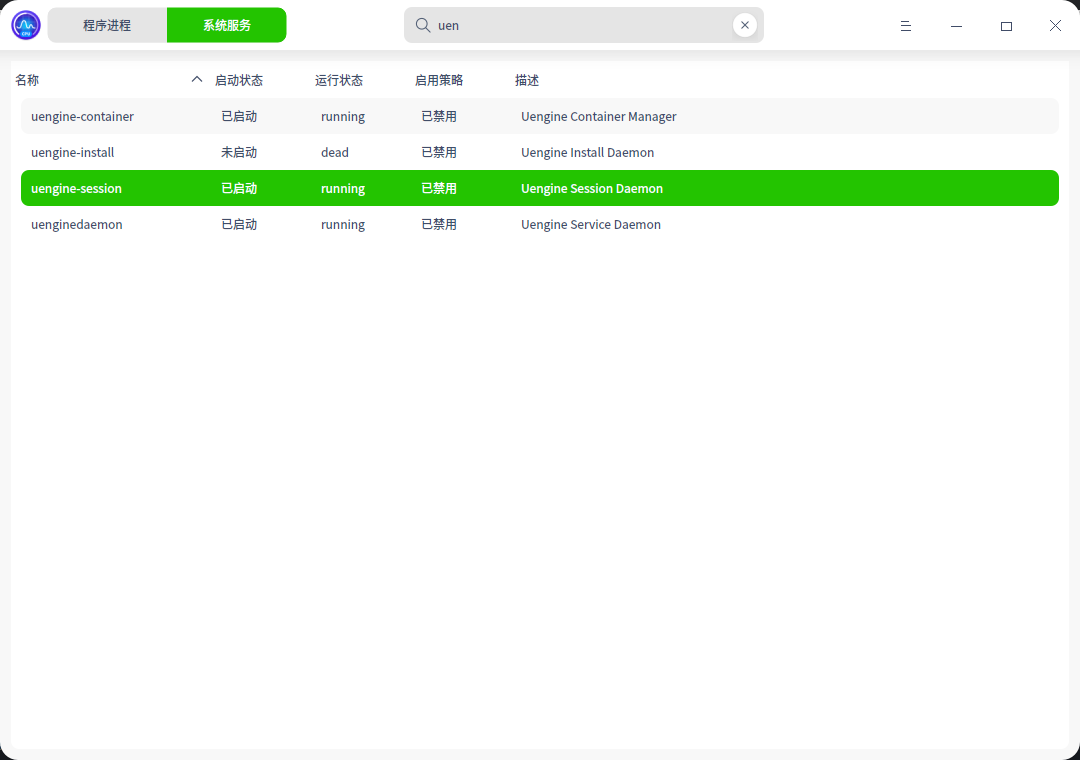The width and height of the screenshot is (1080, 760).
Task: Click running state of uengine-container
Action: coord(343,117)
